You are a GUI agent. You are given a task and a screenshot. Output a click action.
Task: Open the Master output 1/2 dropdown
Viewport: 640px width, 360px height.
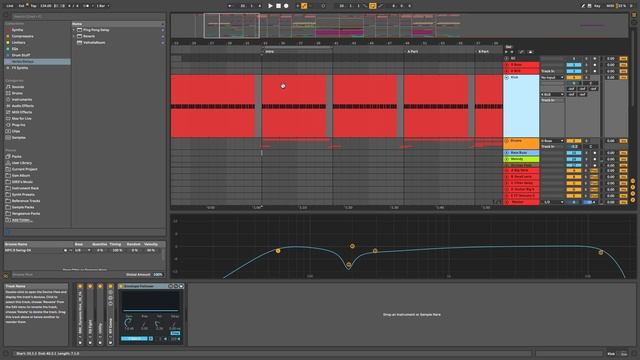click(553, 202)
